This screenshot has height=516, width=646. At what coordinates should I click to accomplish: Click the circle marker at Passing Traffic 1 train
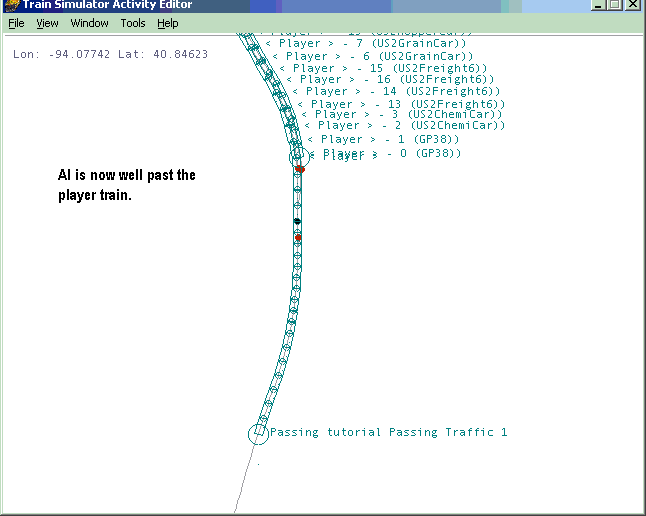[258, 434]
